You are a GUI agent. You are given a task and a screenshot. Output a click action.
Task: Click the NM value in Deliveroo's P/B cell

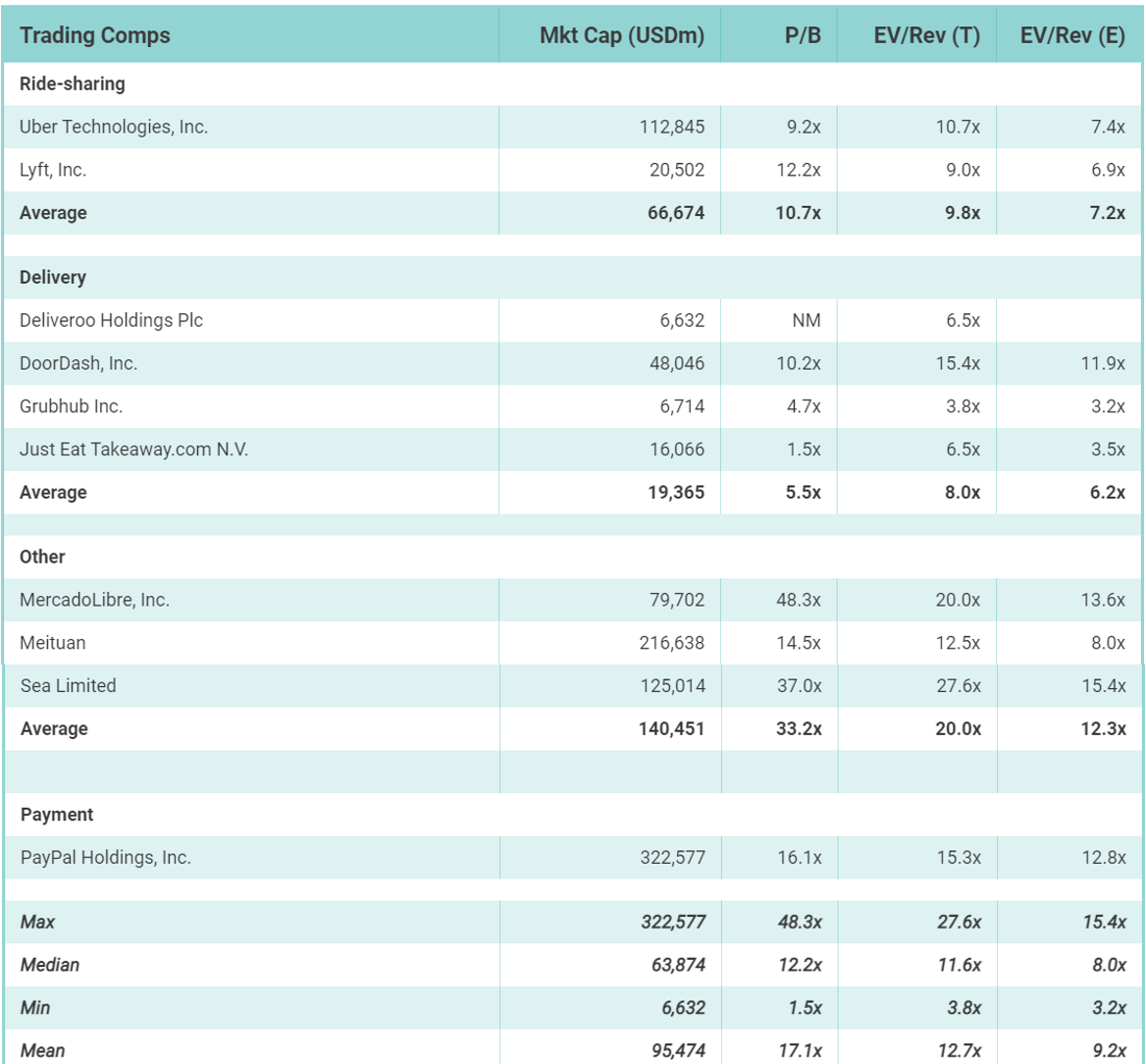click(x=807, y=320)
